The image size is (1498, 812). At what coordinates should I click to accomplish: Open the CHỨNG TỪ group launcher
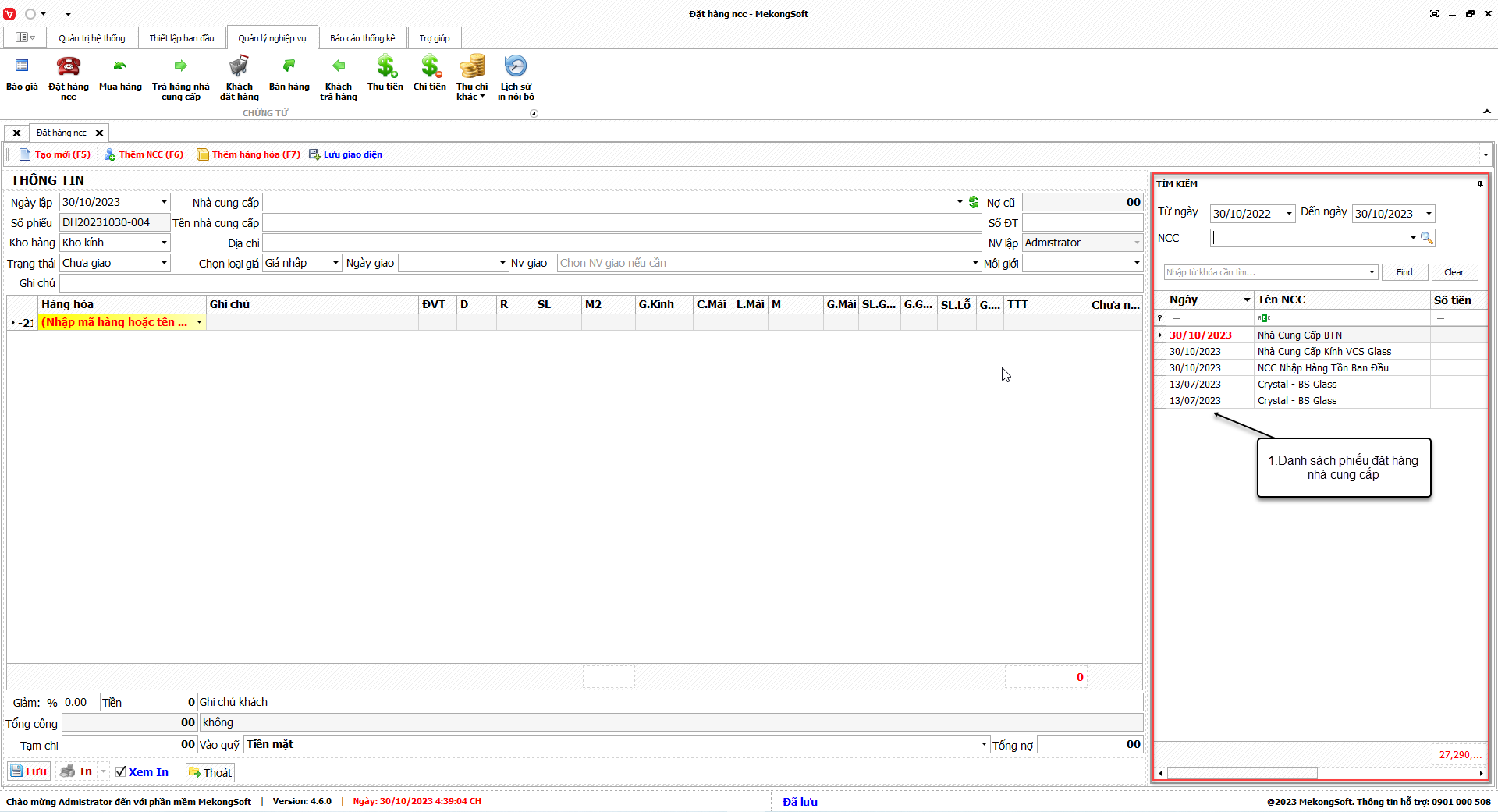(534, 113)
